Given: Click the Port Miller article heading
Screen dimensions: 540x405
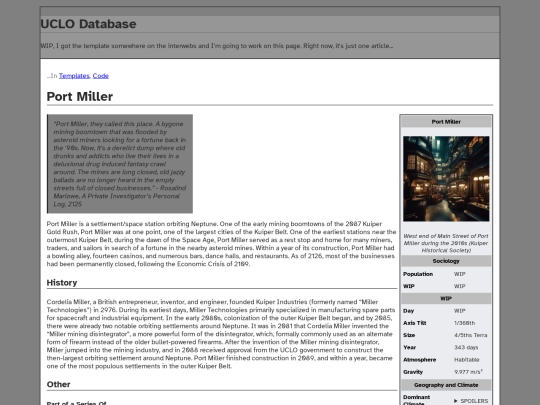Looking at the screenshot, I should [x=80, y=96].
